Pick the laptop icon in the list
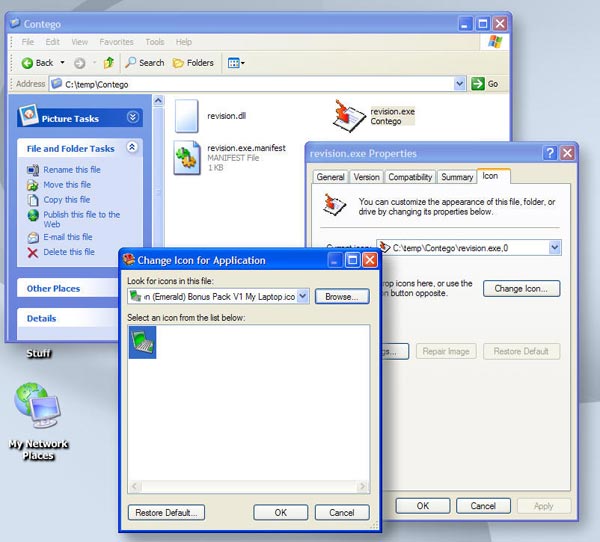Viewport: 600px width, 542px height. (x=142, y=342)
